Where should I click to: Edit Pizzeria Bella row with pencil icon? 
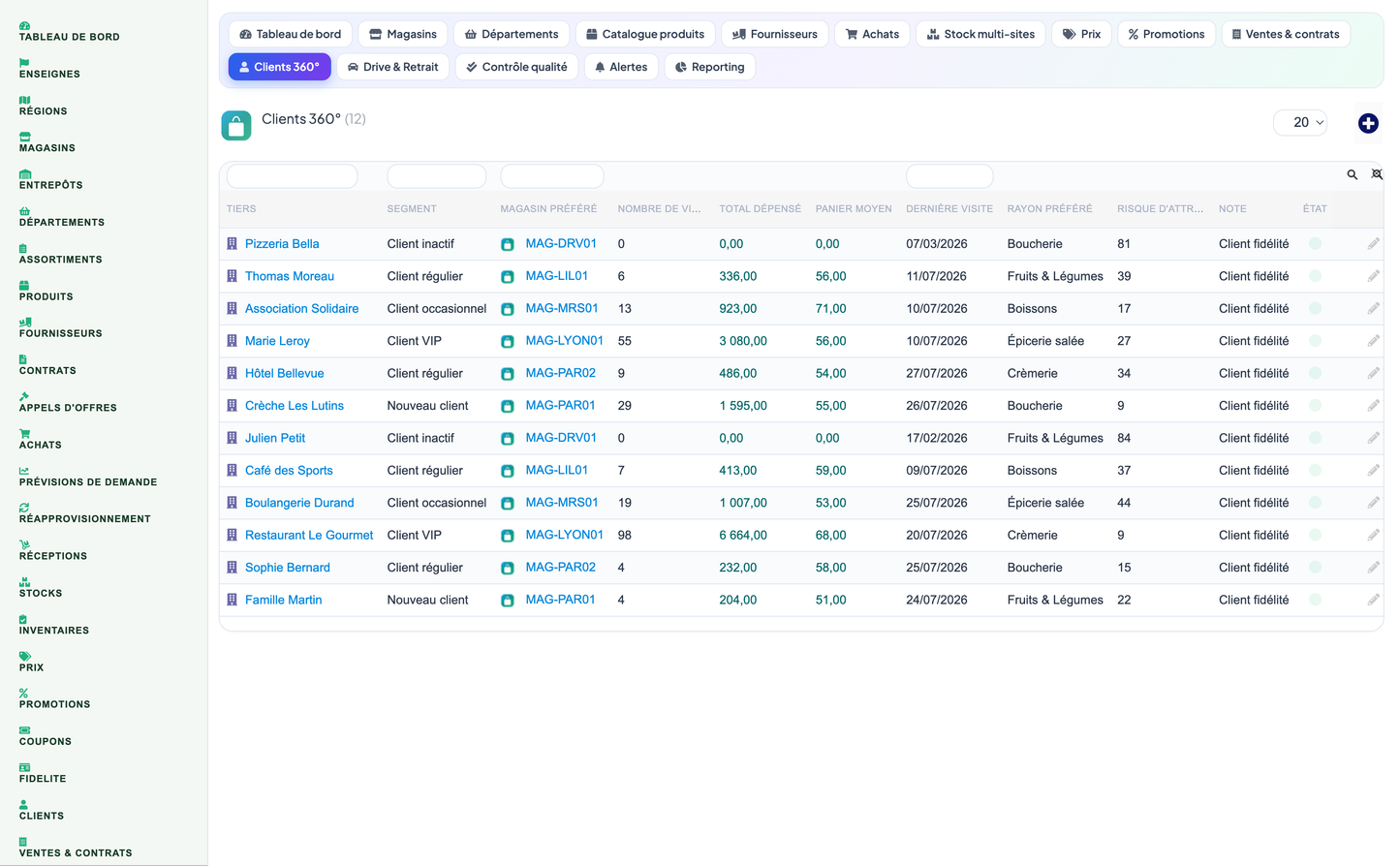pyautogui.click(x=1373, y=244)
